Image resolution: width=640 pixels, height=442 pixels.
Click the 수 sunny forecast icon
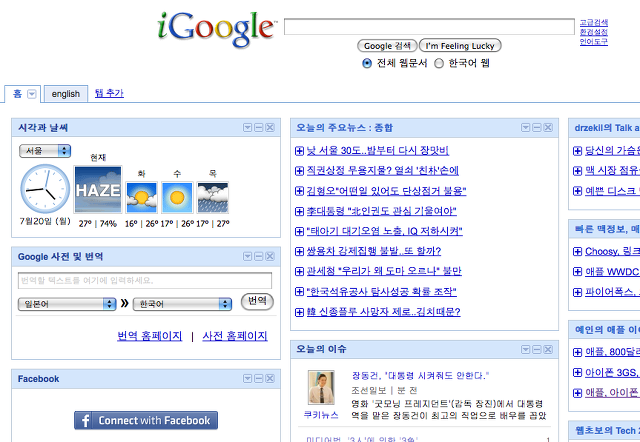tap(177, 198)
